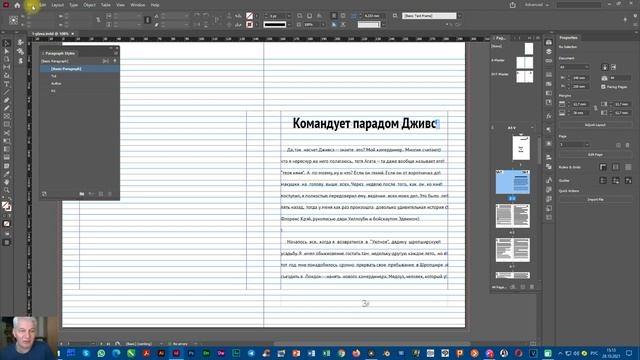
Task: Select the Scissors tool
Action: 7,133
